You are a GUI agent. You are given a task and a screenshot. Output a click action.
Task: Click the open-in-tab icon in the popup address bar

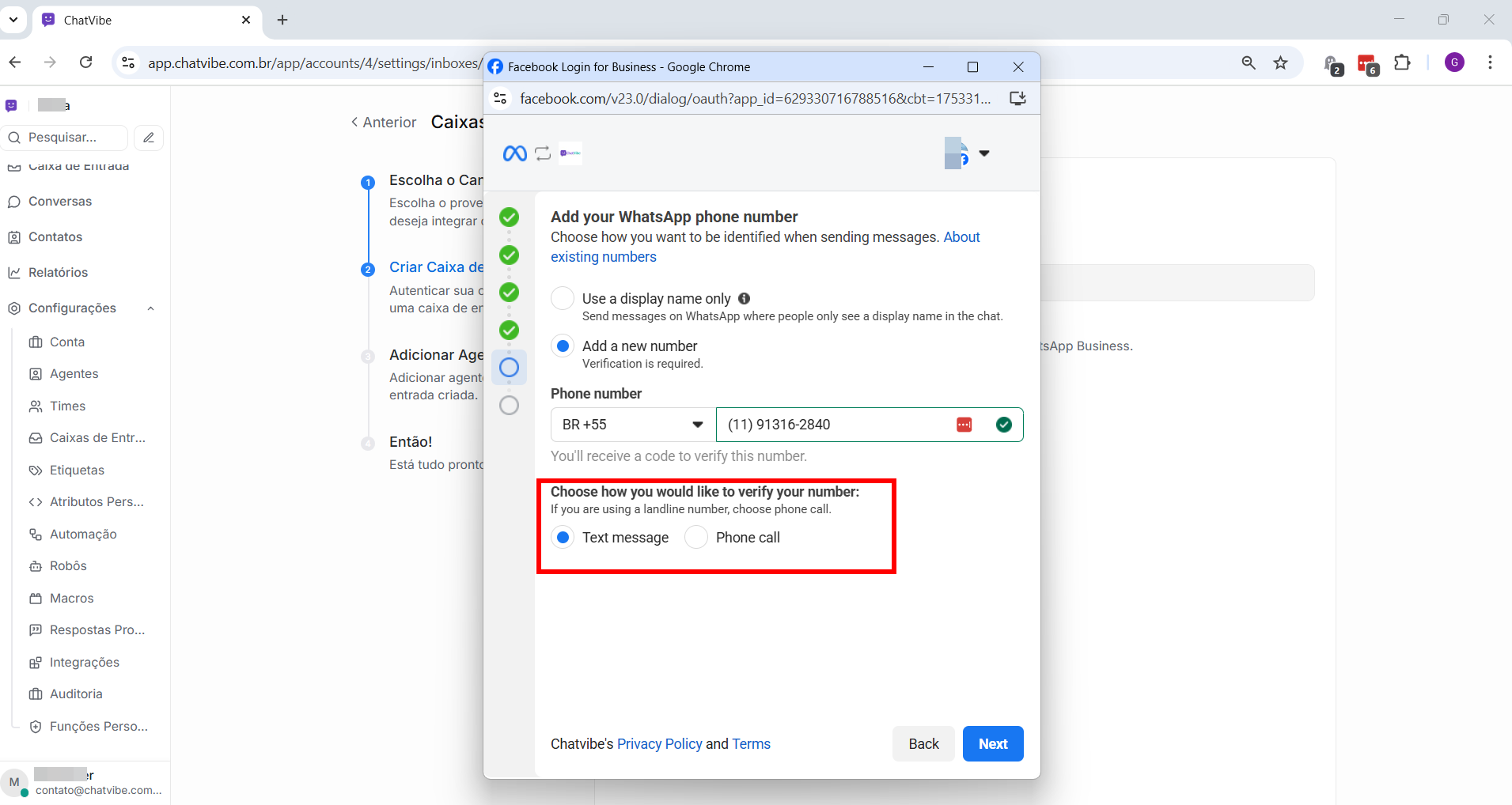click(x=1017, y=98)
